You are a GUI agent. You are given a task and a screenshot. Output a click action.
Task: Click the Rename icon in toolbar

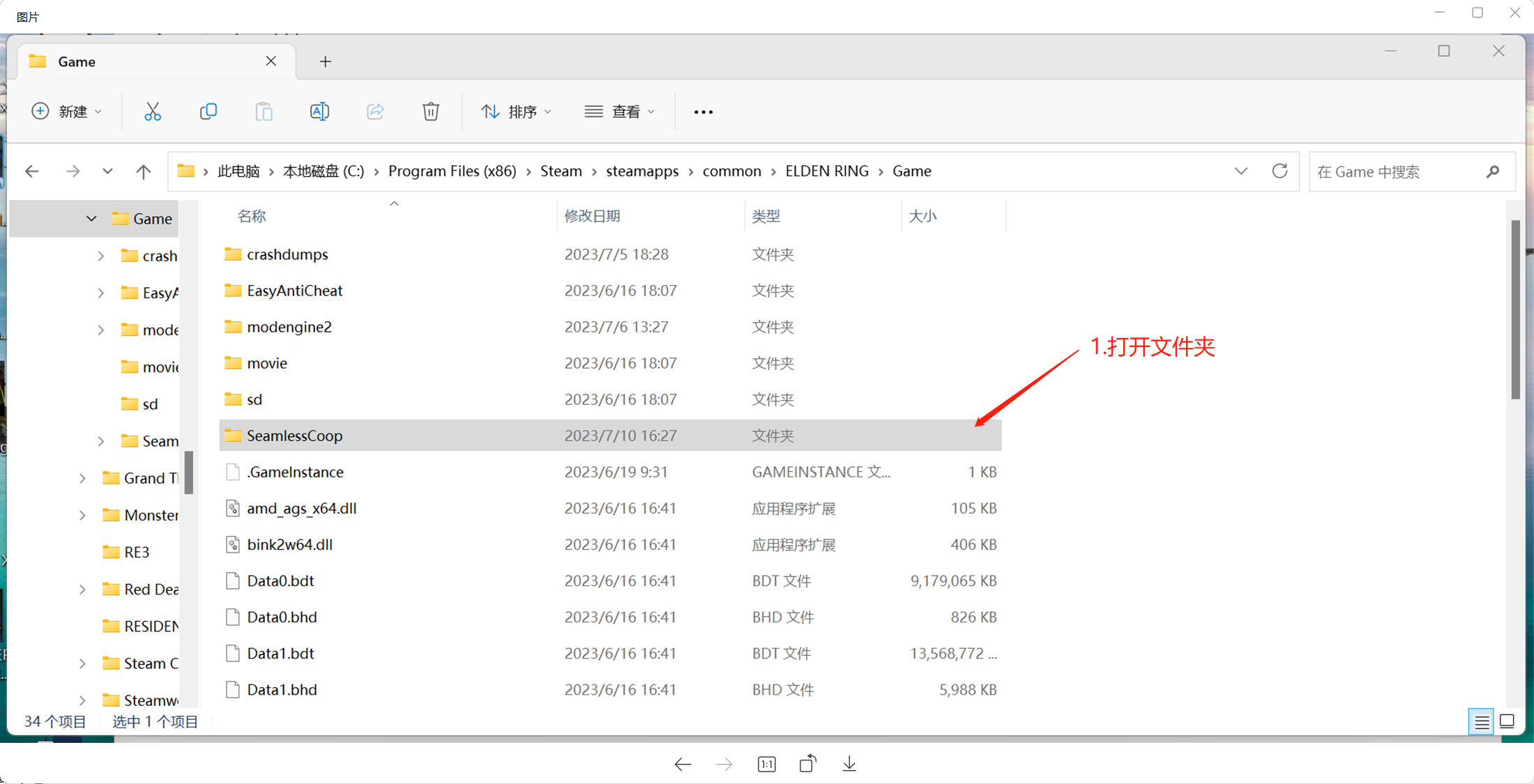point(319,112)
